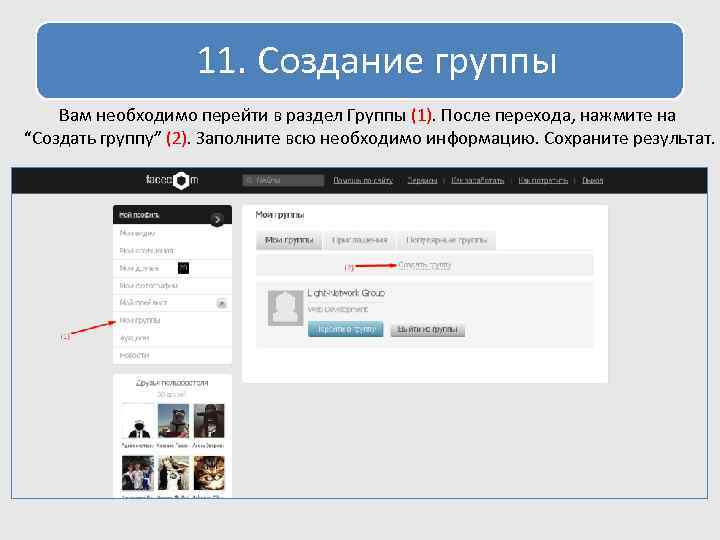The height and width of the screenshot is (540, 720).
Task: Click the bottom-row middle friend photo
Action: (x=173, y=473)
